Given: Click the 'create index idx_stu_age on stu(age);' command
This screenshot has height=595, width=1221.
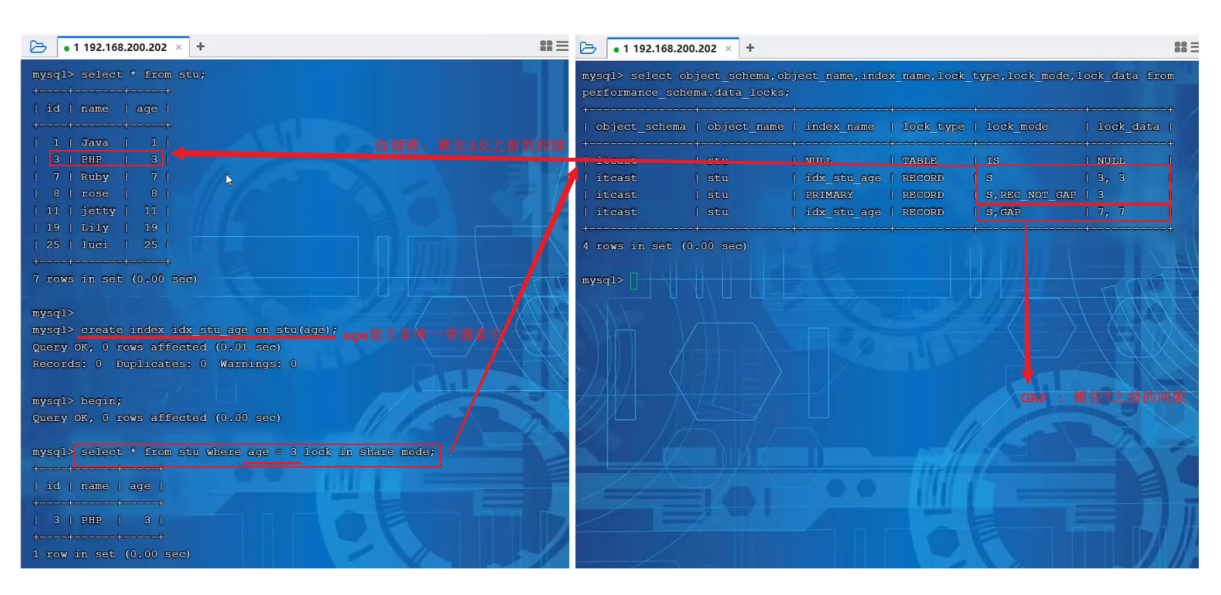Looking at the screenshot, I should (209, 330).
